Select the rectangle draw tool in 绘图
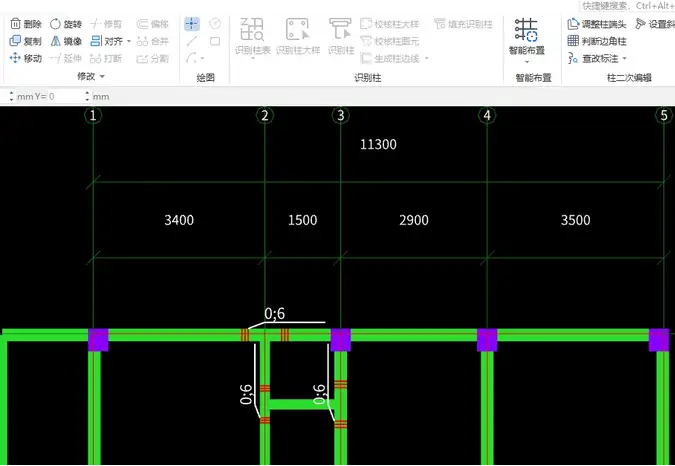The image size is (675, 466). click(x=215, y=41)
